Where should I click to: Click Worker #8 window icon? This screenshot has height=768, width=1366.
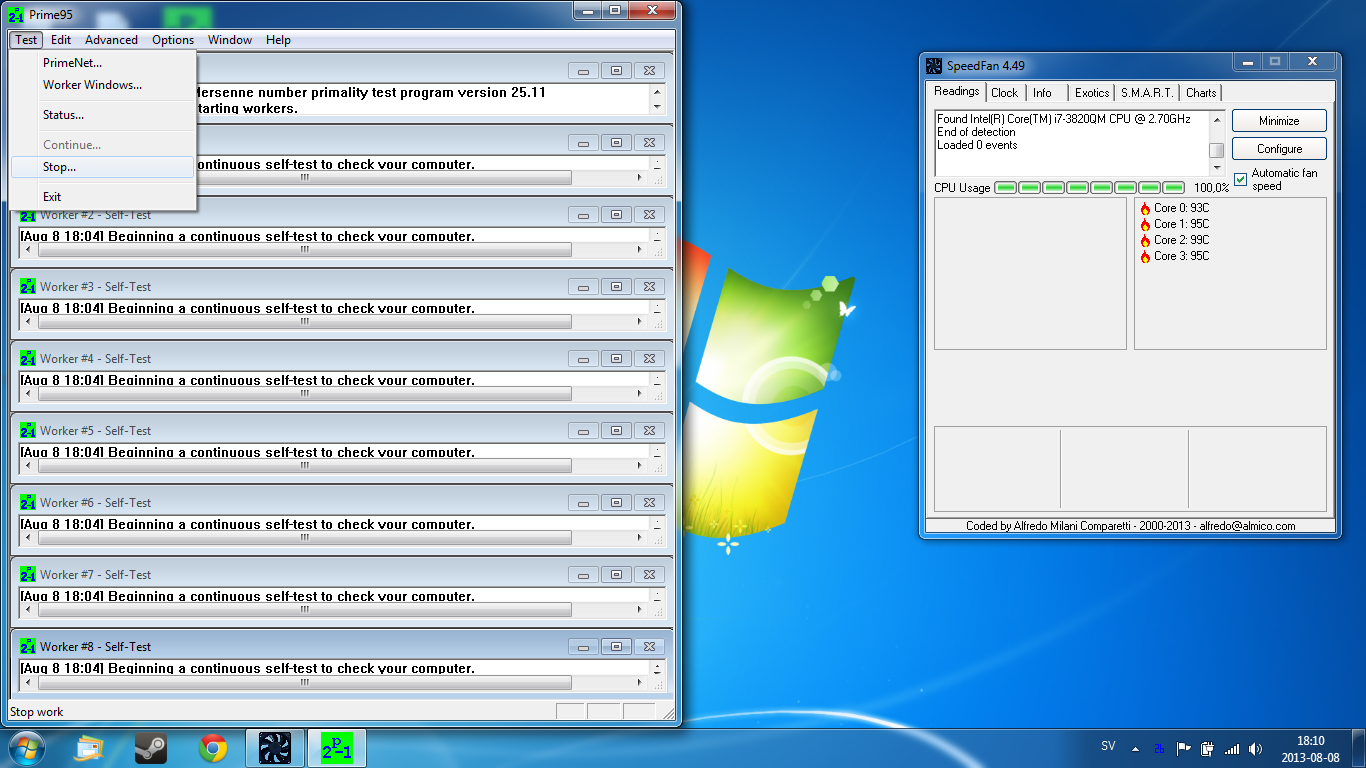(28, 647)
